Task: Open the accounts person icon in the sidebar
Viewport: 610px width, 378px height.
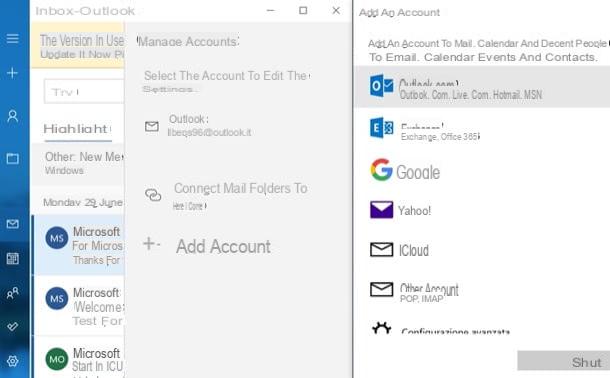Action: [12, 116]
